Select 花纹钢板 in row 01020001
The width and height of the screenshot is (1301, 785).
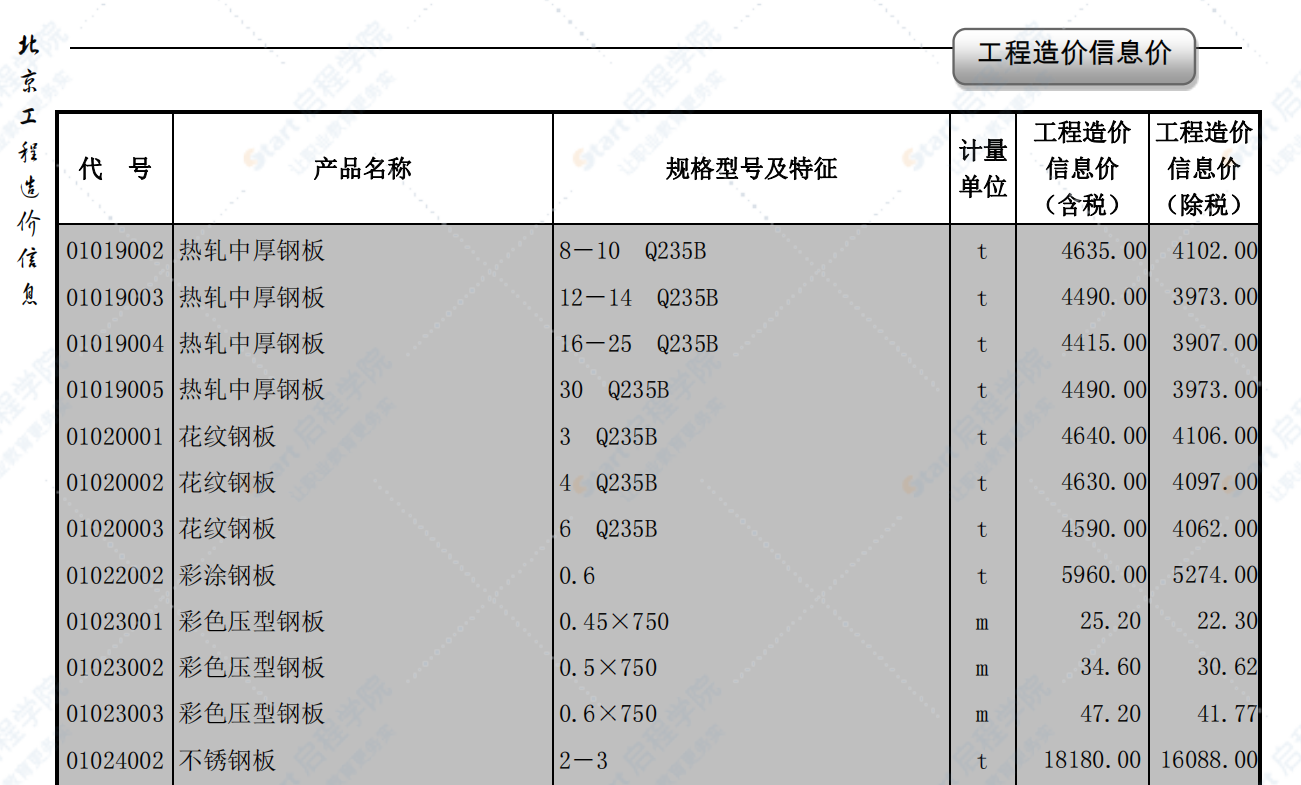tap(228, 436)
